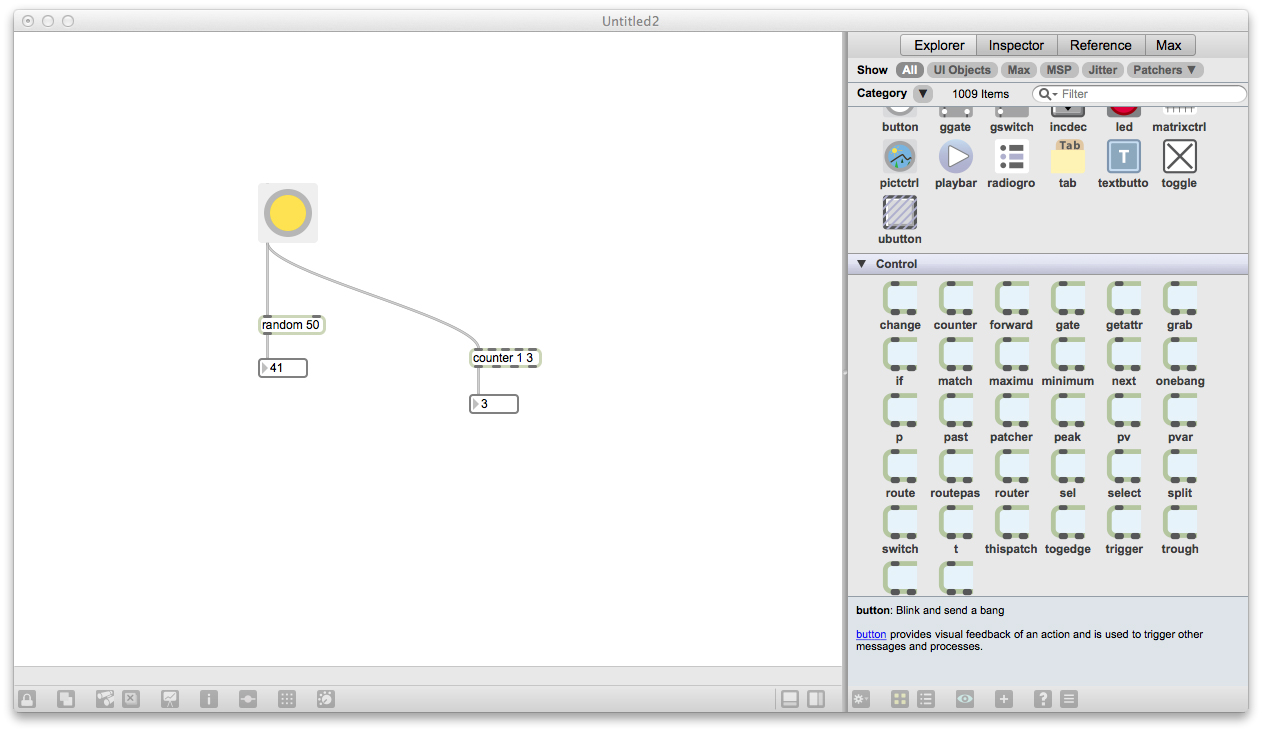
Task: Bang the yellow button in the patcher
Action: pyautogui.click(x=287, y=212)
